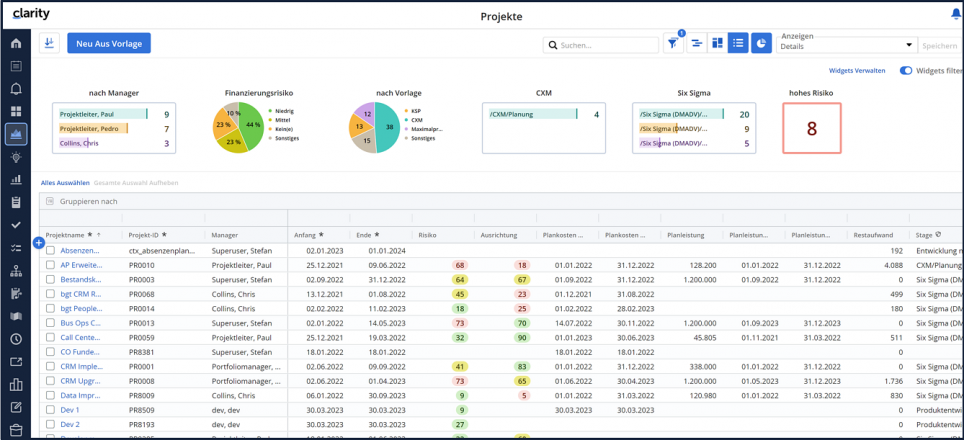
Task: Open the buildings sidebar icon
Action: pyautogui.click(x=16, y=385)
